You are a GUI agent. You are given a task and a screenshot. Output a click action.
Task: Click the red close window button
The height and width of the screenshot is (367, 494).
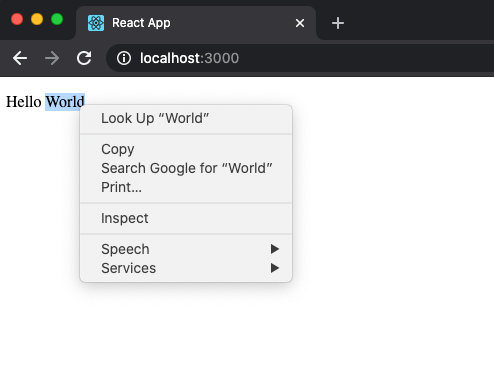coord(17,19)
